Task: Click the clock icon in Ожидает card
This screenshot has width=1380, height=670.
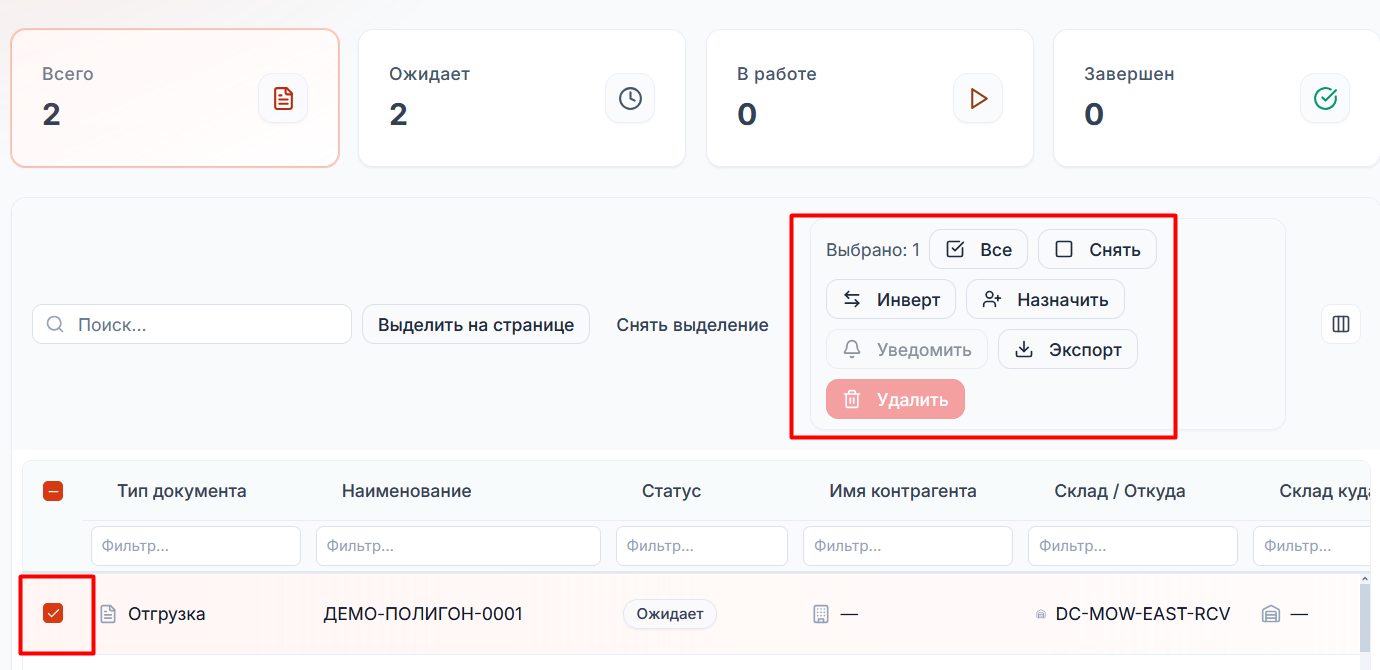Action: pos(630,98)
